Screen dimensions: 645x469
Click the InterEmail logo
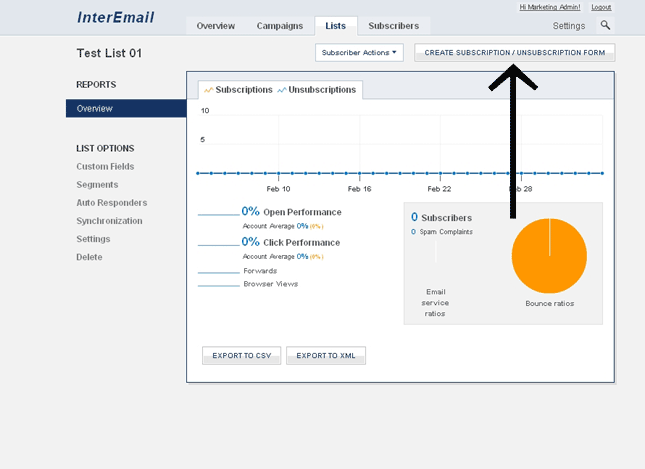tap(115, 18)
